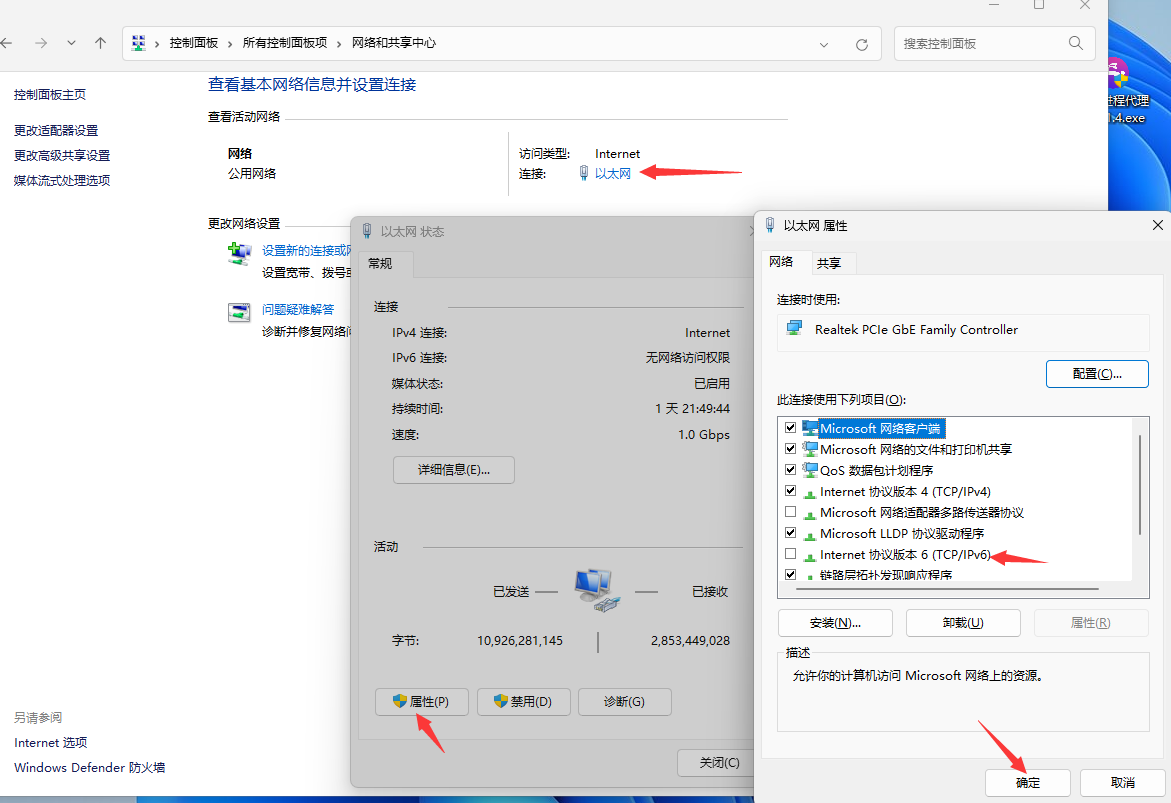Click the new connection setup icon
1171x803 pixels.
coord(240,254)
